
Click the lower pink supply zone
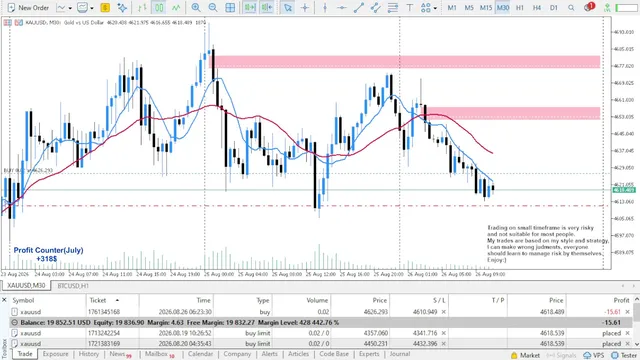tap(510, 113)
